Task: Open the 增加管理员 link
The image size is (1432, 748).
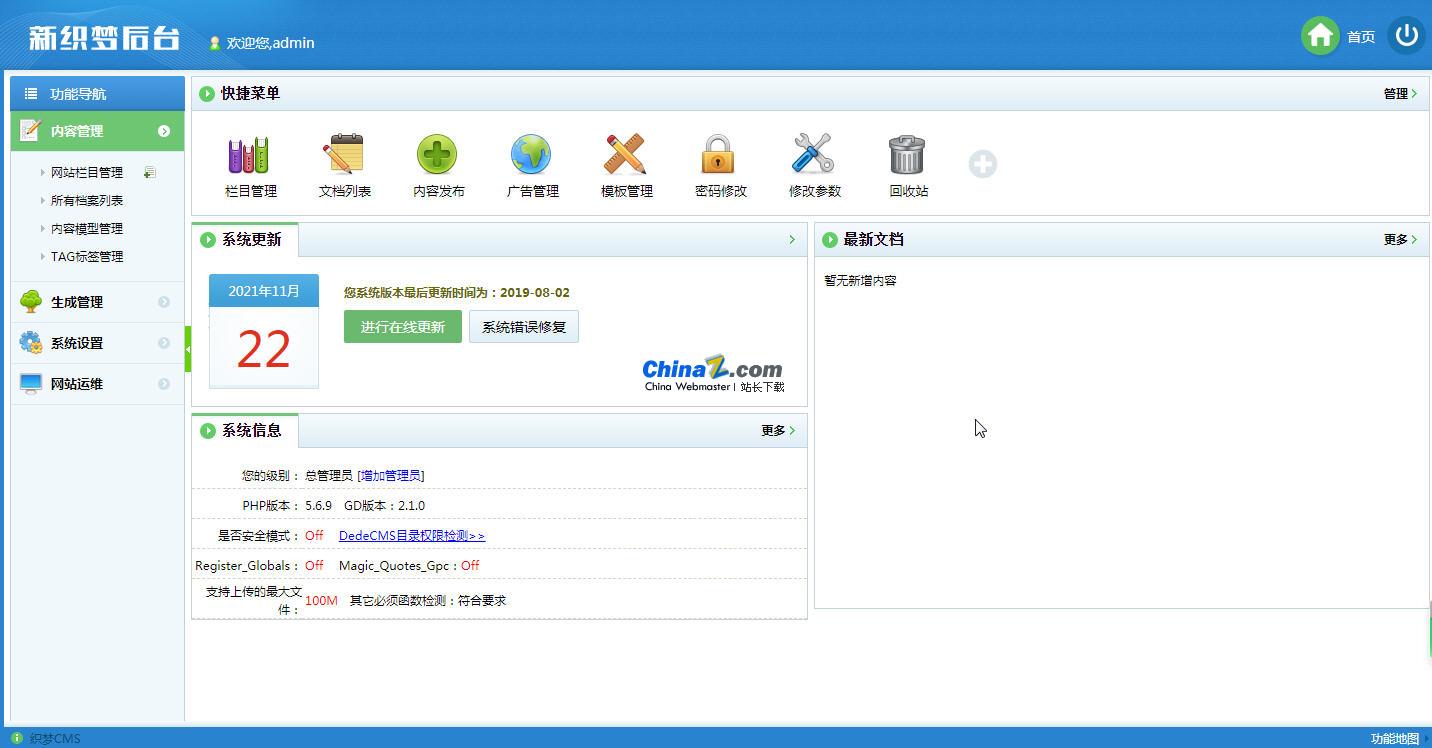Action: (x=392, y=475)
